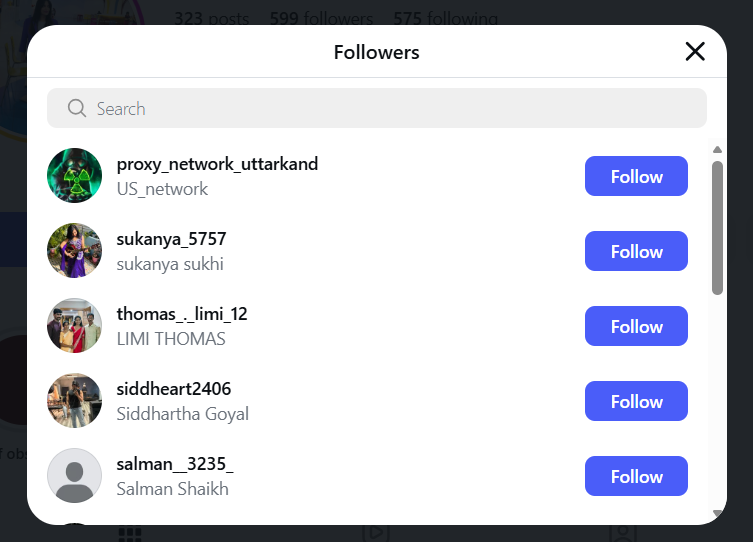The height and width of the screenshot is (542, 753).
Task: Open the proxy_network_uttarkand username link
Action: [x=217, y=164]
